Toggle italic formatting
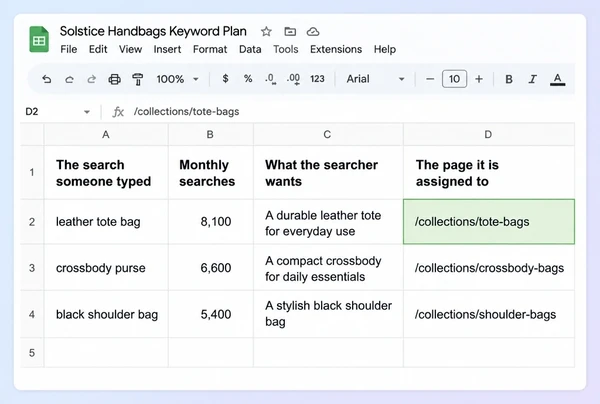Viewport: 600px width, 404px height. (x=532, y=79)
